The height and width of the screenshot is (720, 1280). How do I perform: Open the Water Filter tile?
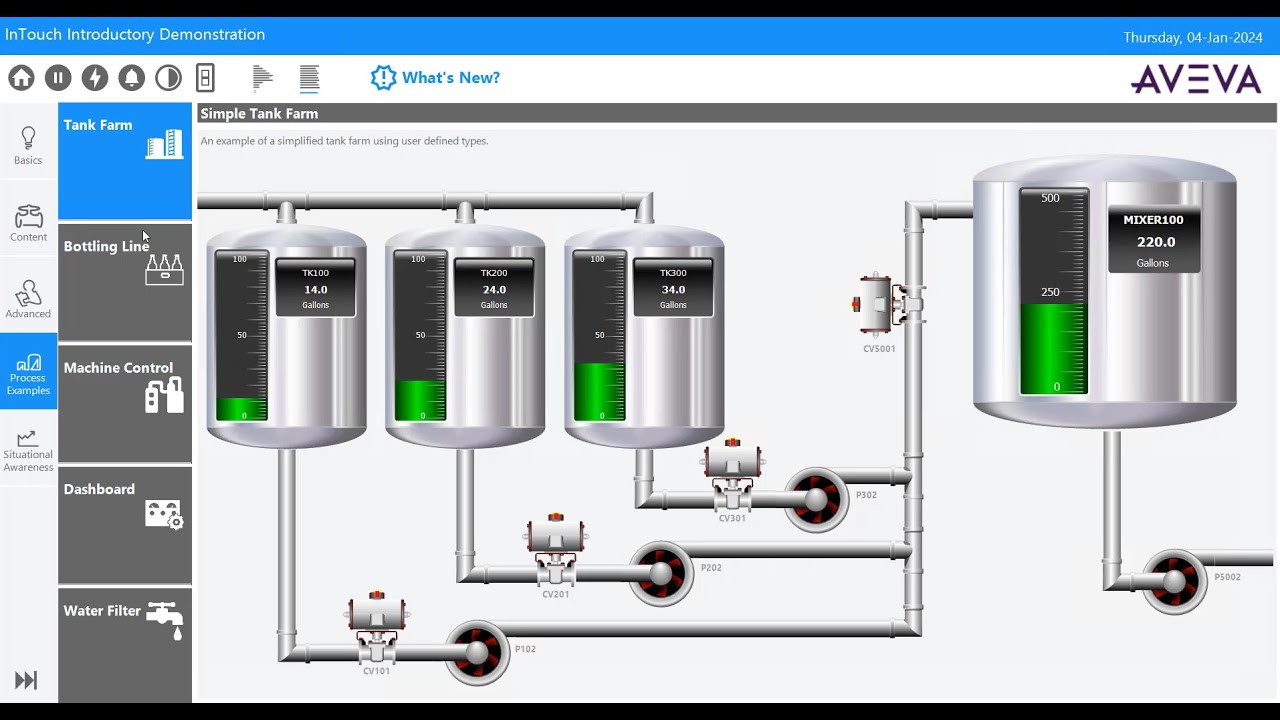(x=125, y=645)
